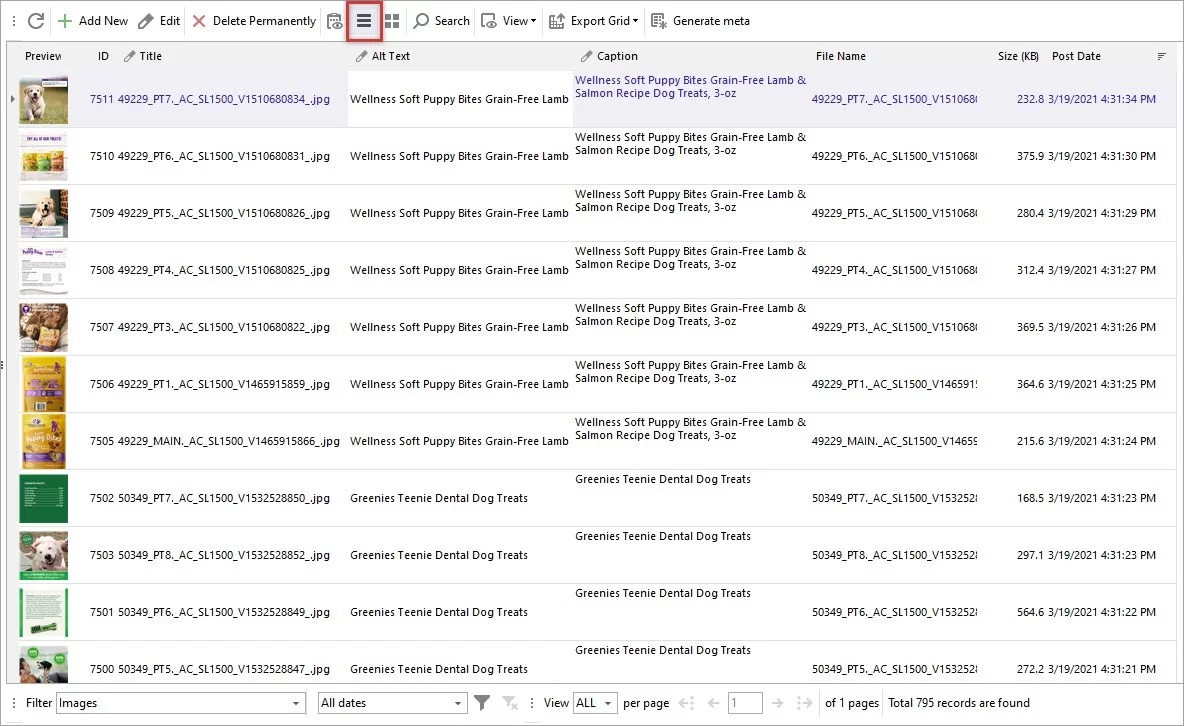Image resolution: width=1184 pixels, height=726 pixels.
Task: Click the page number input field
Action: pyautogui.click(x=745, y=703)
